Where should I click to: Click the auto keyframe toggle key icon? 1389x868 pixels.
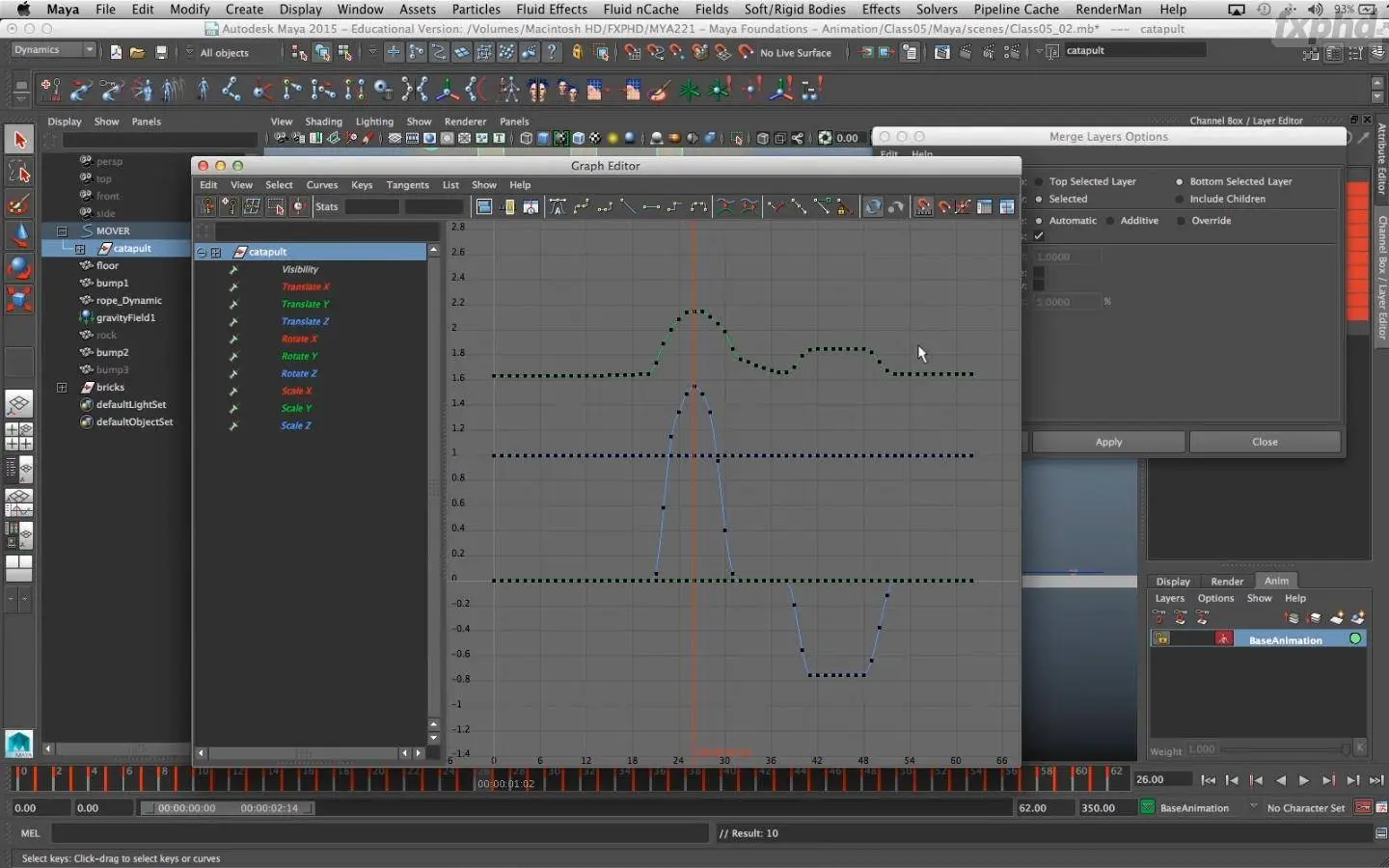pyautogui.click(x=1363, y=807)
